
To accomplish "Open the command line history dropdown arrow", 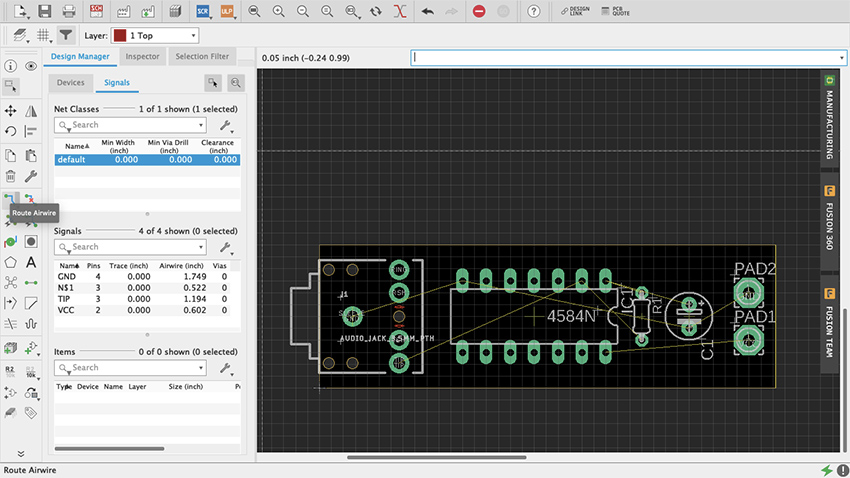I will (x=841, y=57).
